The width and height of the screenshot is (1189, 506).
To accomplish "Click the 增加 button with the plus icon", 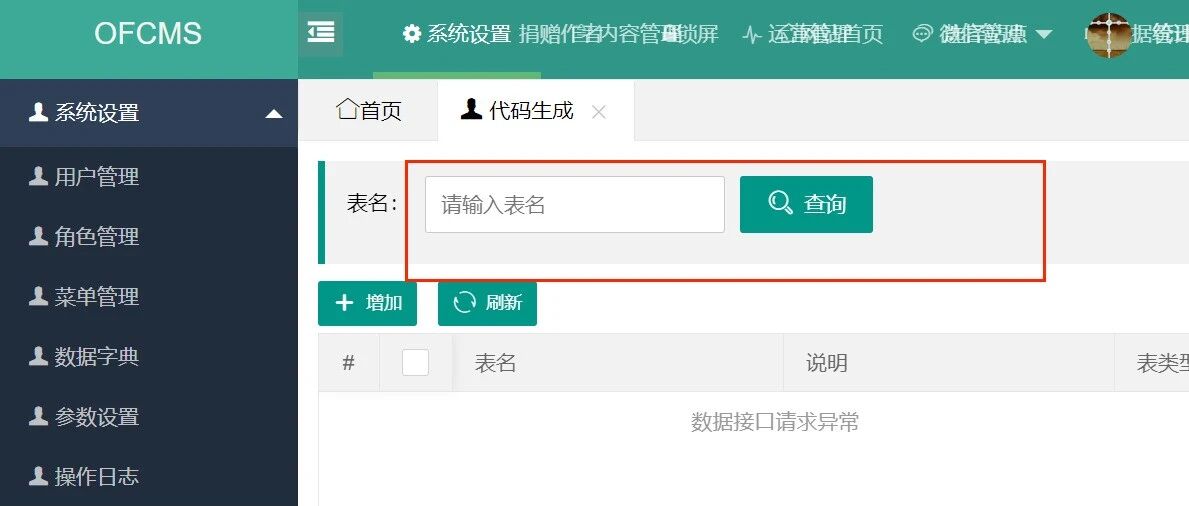I will click(367, 303).
